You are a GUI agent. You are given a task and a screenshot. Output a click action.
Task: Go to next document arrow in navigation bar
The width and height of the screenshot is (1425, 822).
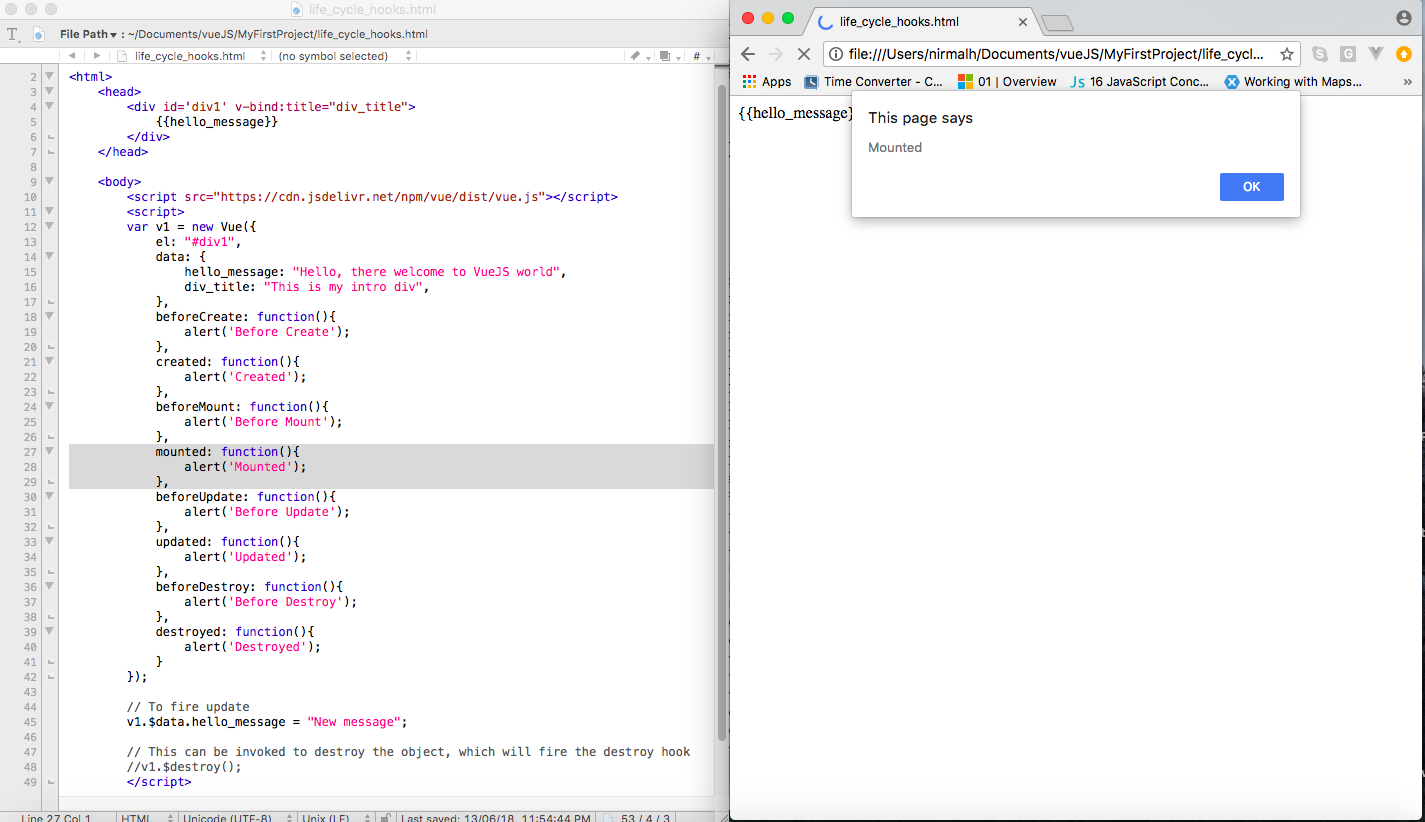[x=96, y=56]
